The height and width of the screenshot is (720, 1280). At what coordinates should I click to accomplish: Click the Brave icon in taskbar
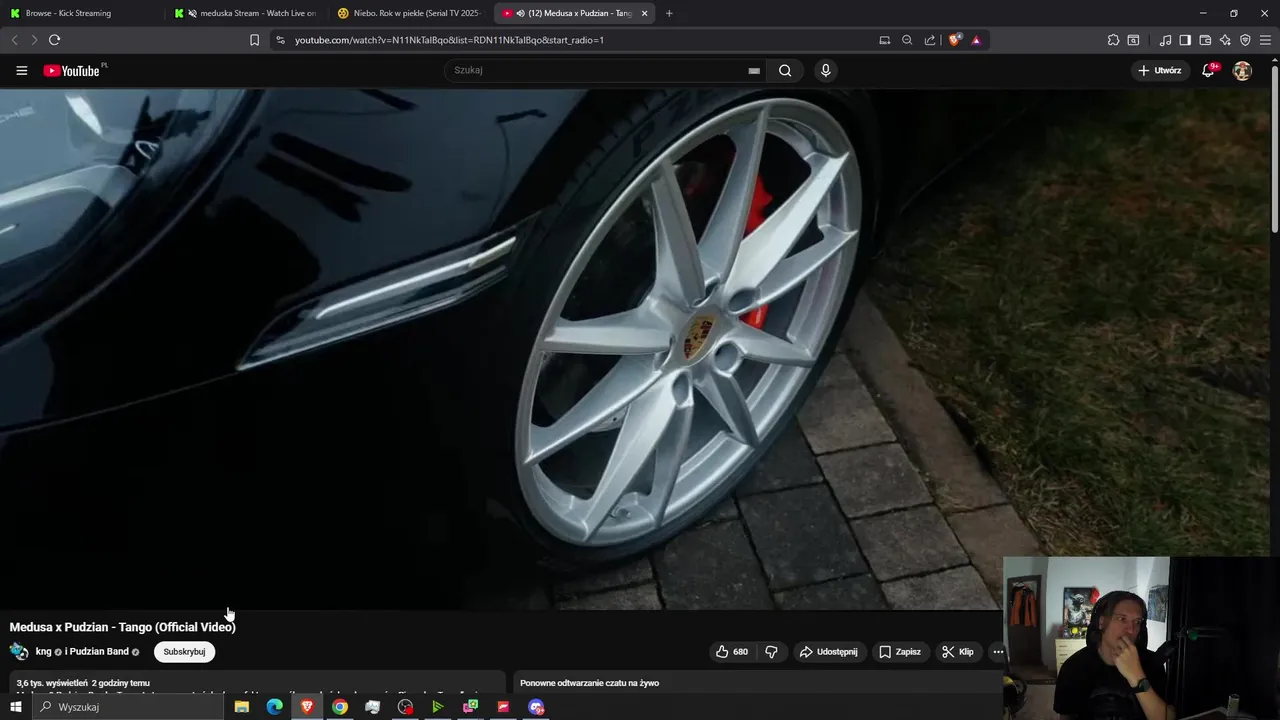click(x=307, y=707)
